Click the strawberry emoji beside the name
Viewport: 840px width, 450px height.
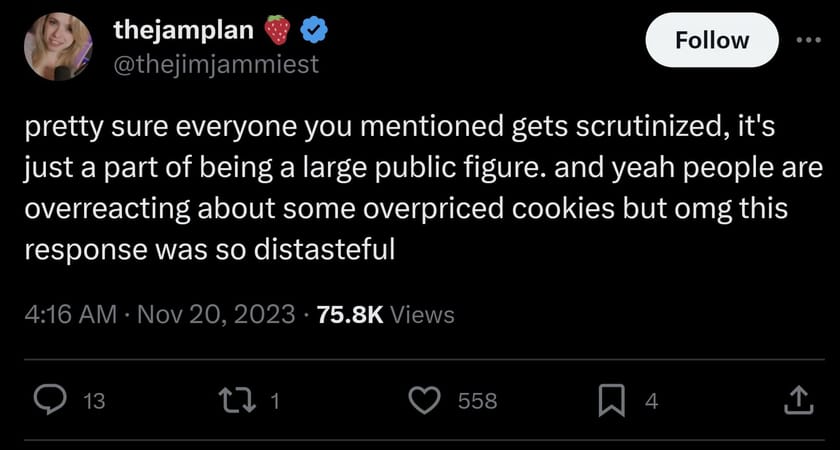(x=279, y=32)
